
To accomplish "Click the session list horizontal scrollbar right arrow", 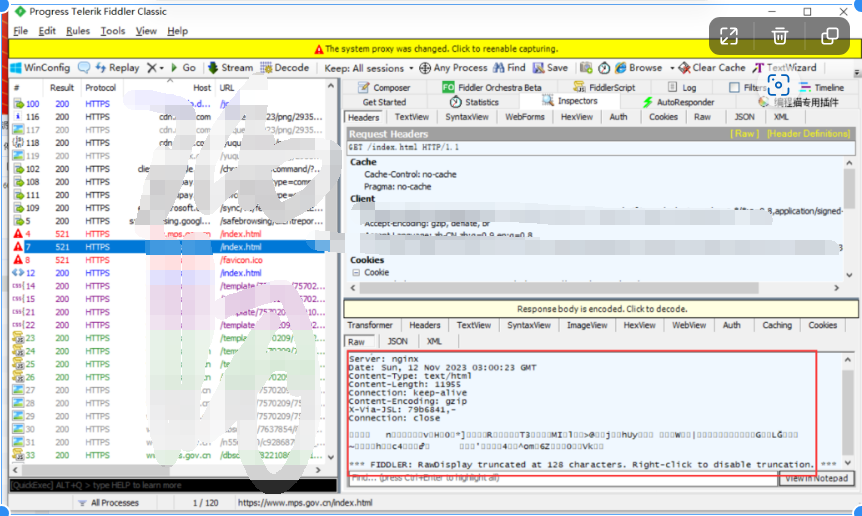I will 318,470.
